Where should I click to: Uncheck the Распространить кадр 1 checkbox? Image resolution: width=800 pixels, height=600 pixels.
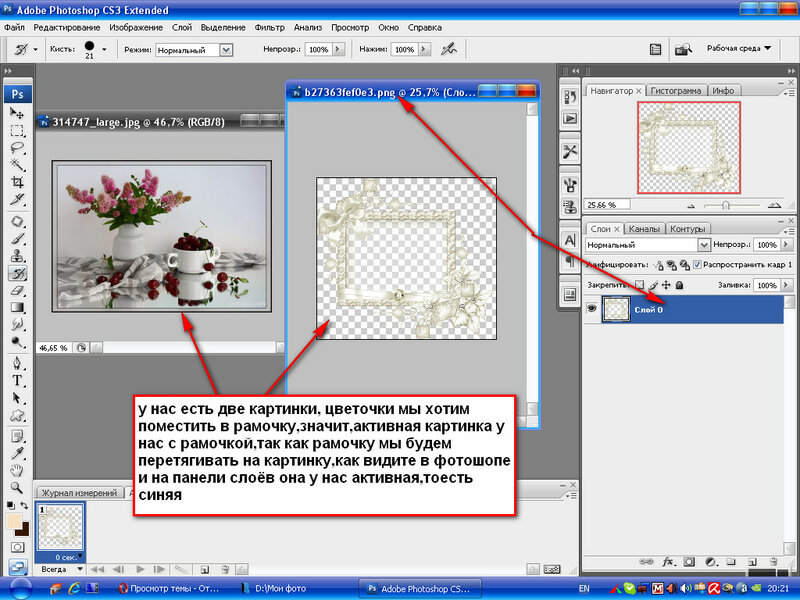[697, 264]
